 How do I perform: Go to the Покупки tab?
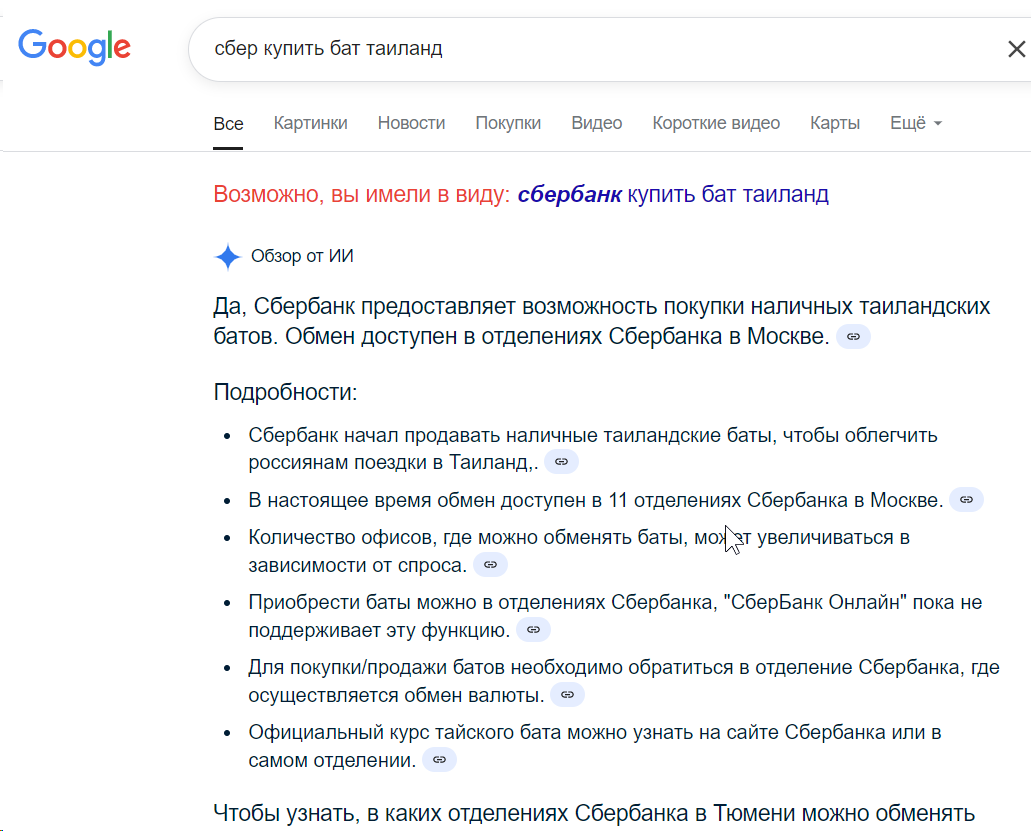point(508,123)
